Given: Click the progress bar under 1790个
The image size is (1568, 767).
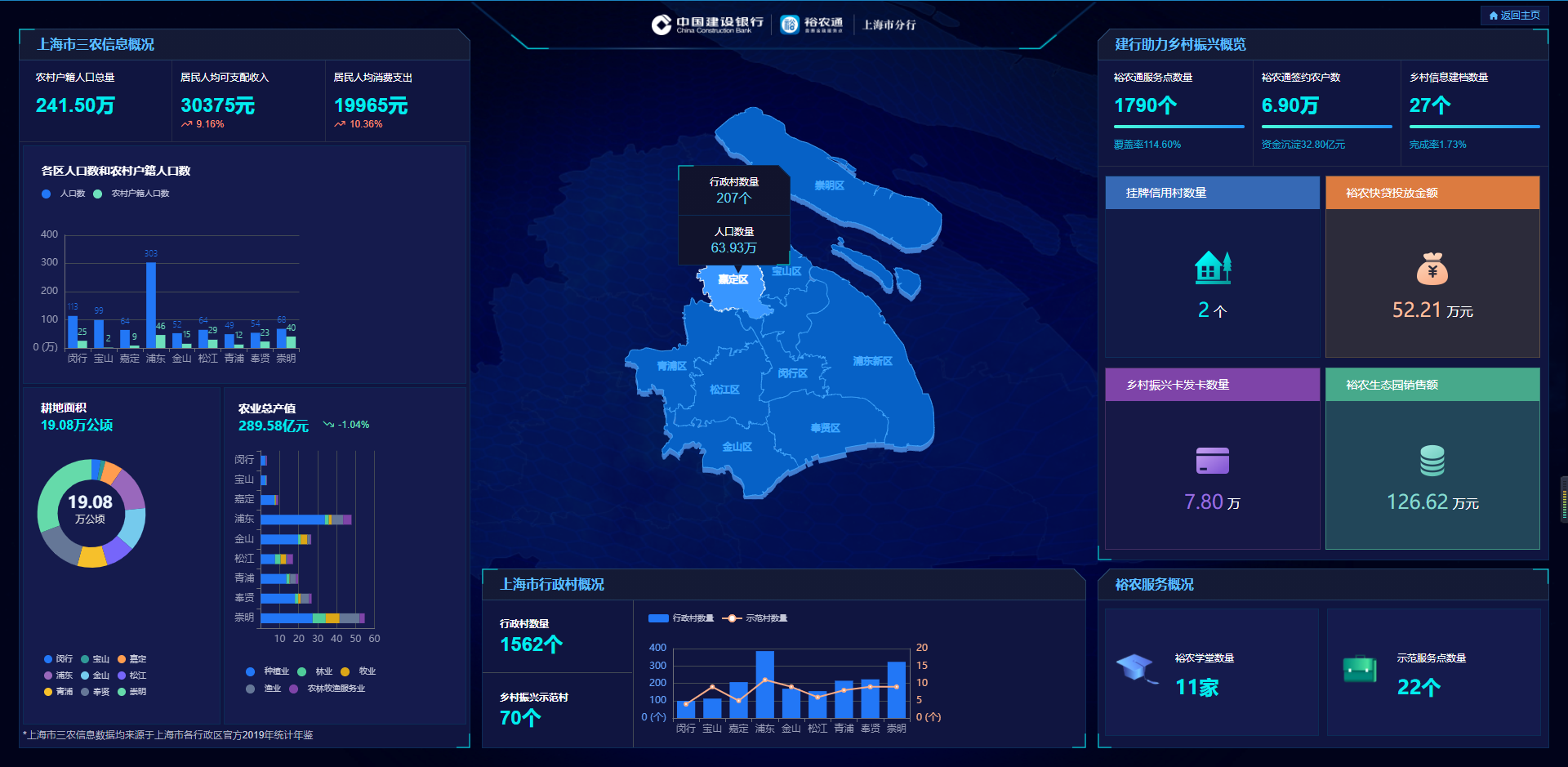Looking at the screenshot, I should [1178, 127].
